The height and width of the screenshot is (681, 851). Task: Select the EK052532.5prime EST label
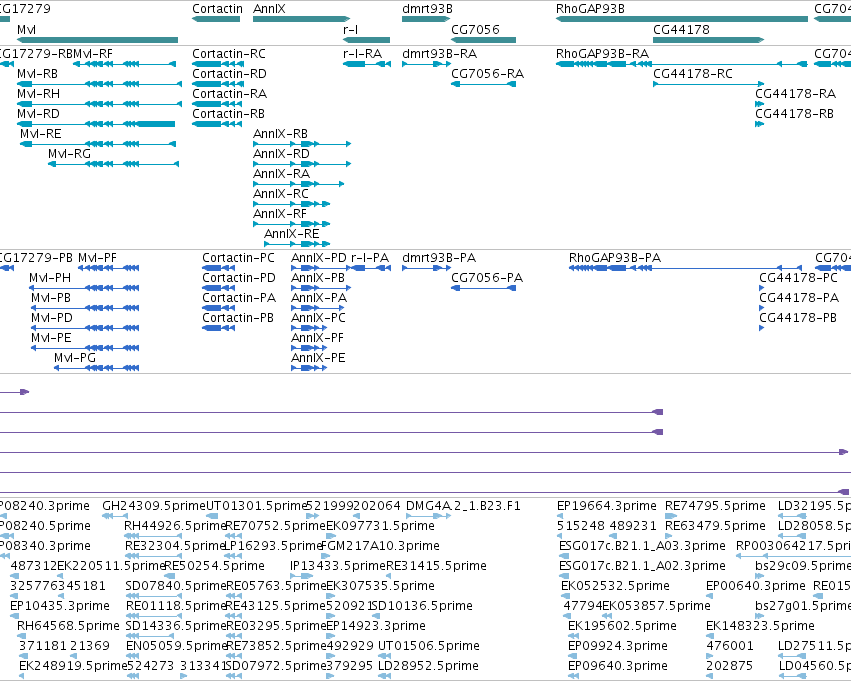click(615, 585)
